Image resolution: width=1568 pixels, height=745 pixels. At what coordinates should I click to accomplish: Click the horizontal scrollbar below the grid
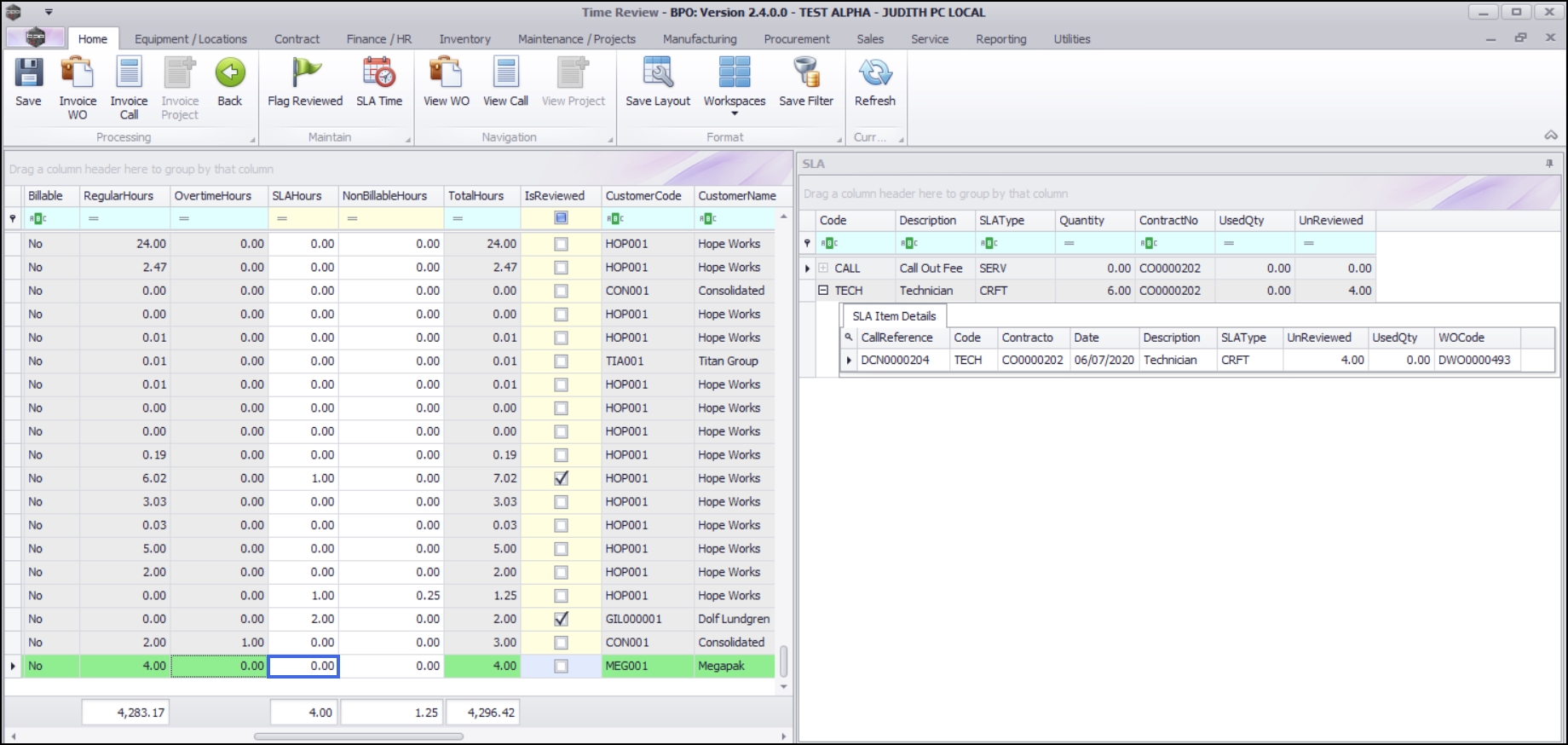tap(359, 736)
